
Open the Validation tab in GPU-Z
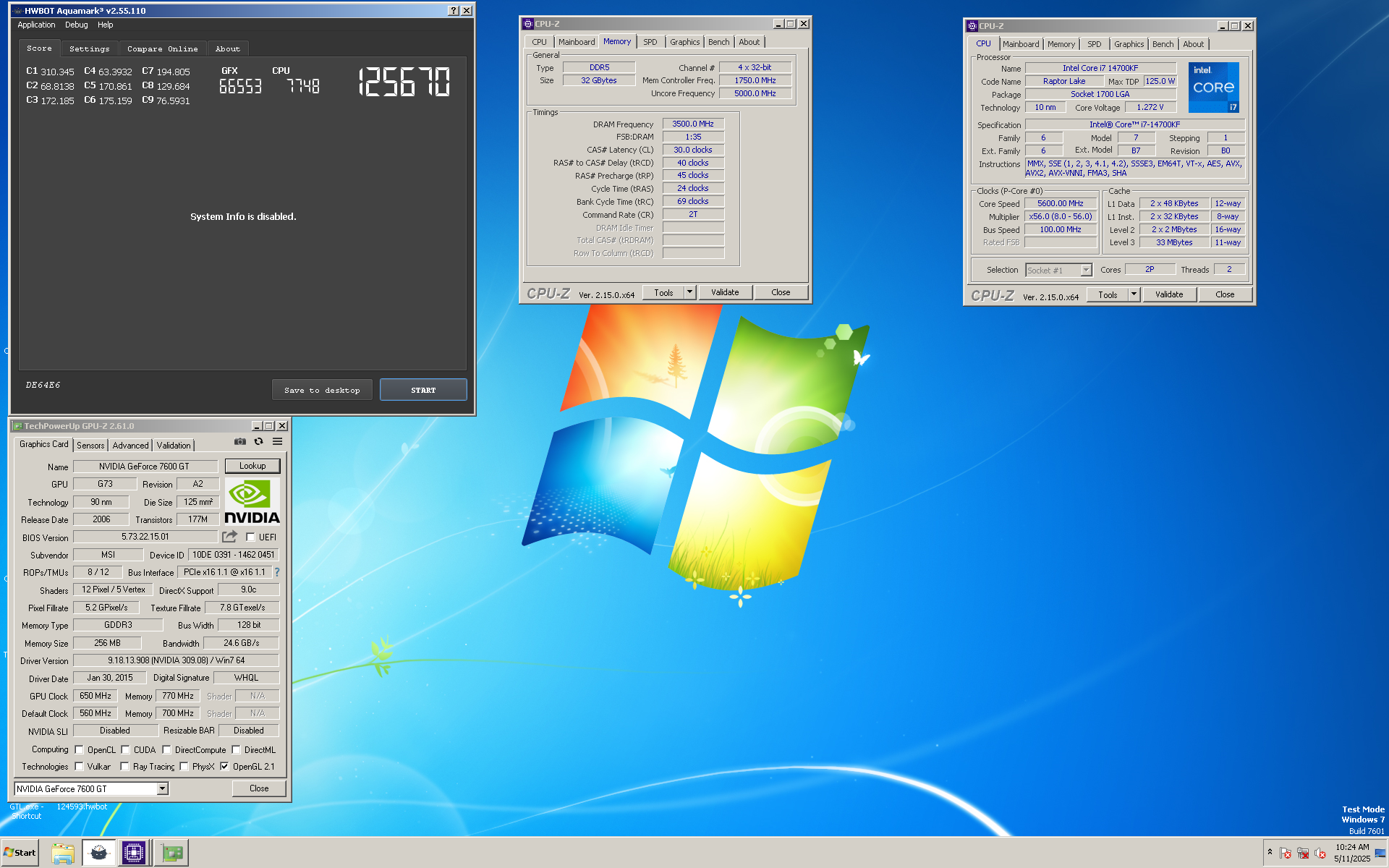174,446
